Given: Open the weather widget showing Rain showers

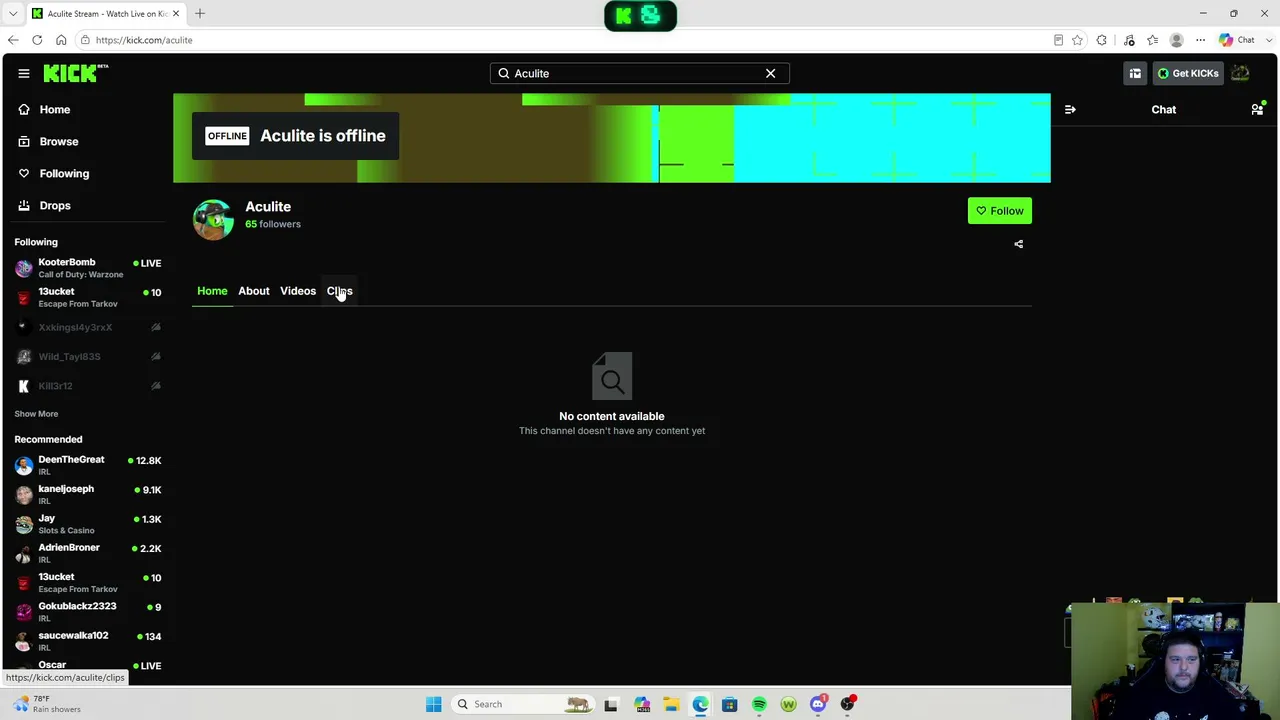Looking at the screenshot, I should coord(46,704).
